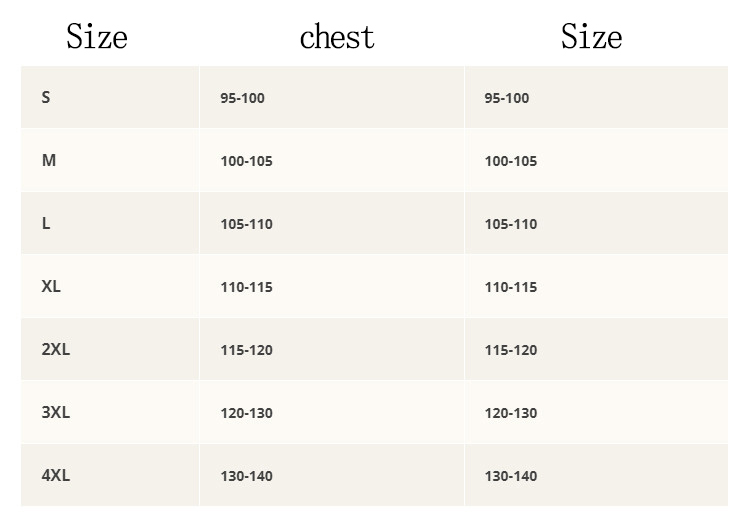This screenshot has width=749, height=528.
Task: Click 100-105 in the chest column
Action: 246,161
